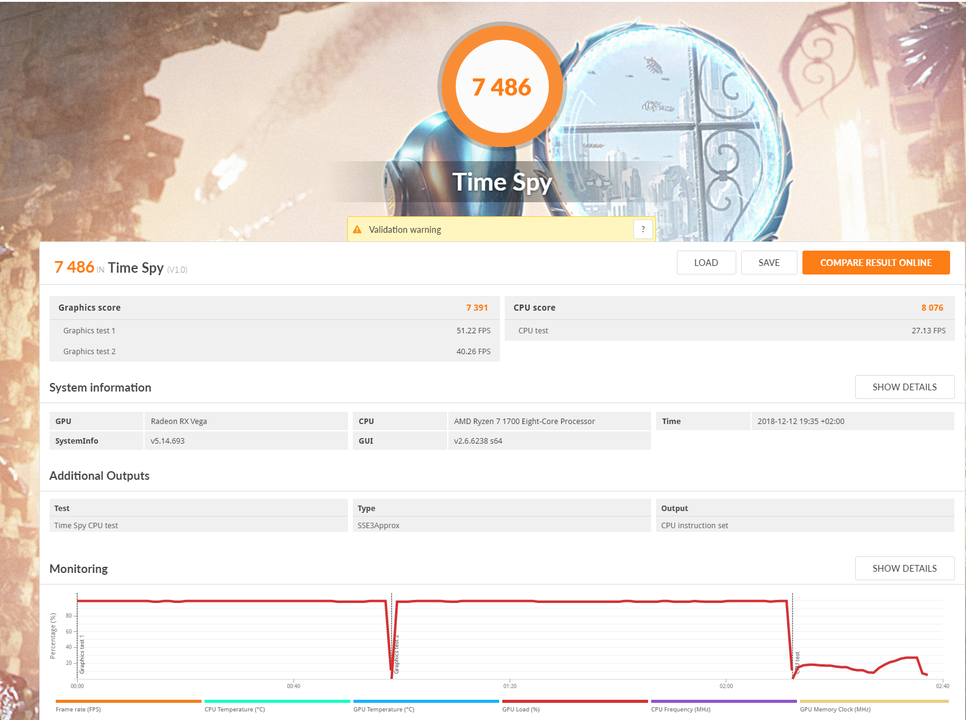
Task: Show details for Monitoring section
Action: point(904,568)
